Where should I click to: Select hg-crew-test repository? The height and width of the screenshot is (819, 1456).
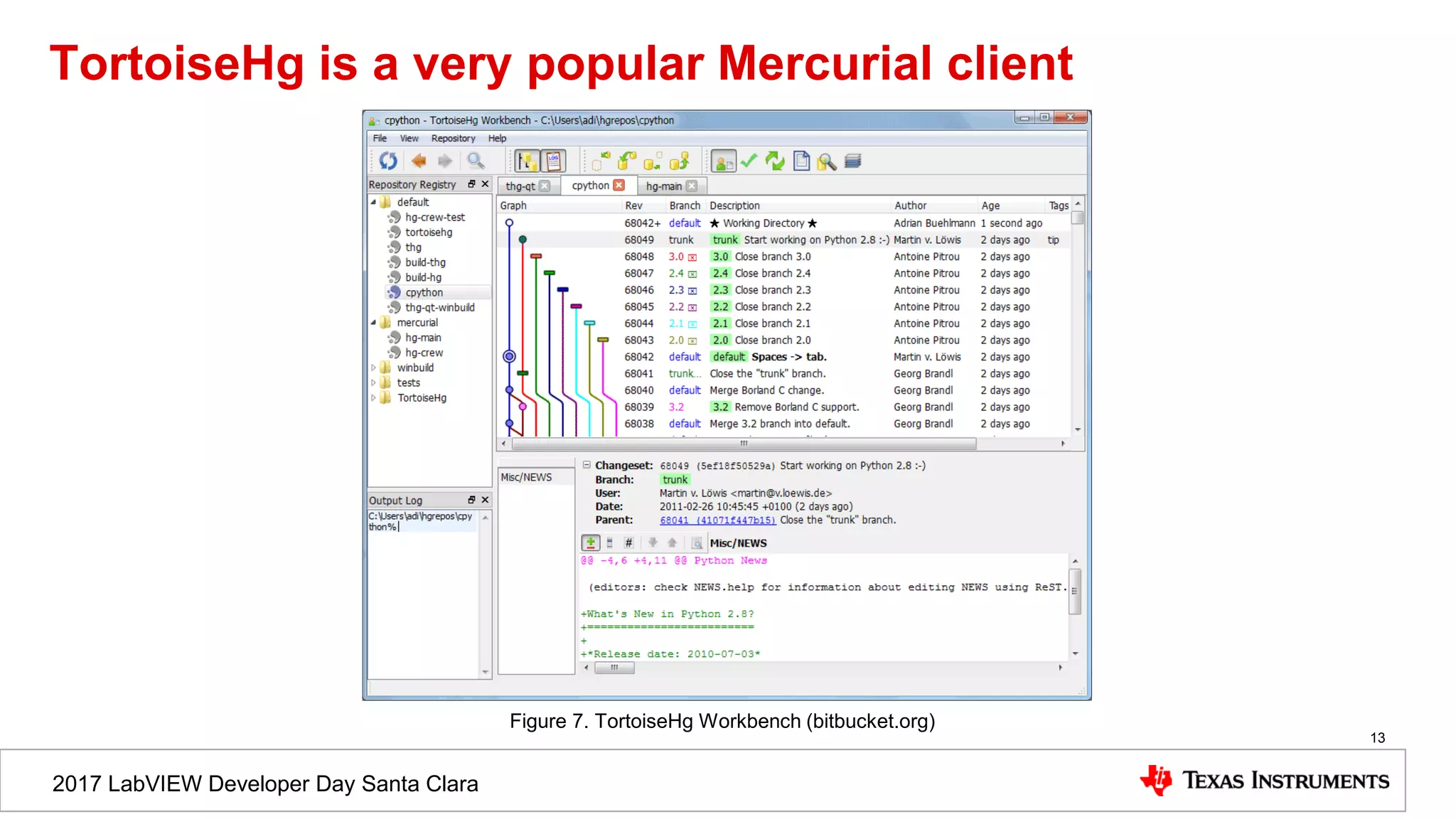tap(434, 217)
